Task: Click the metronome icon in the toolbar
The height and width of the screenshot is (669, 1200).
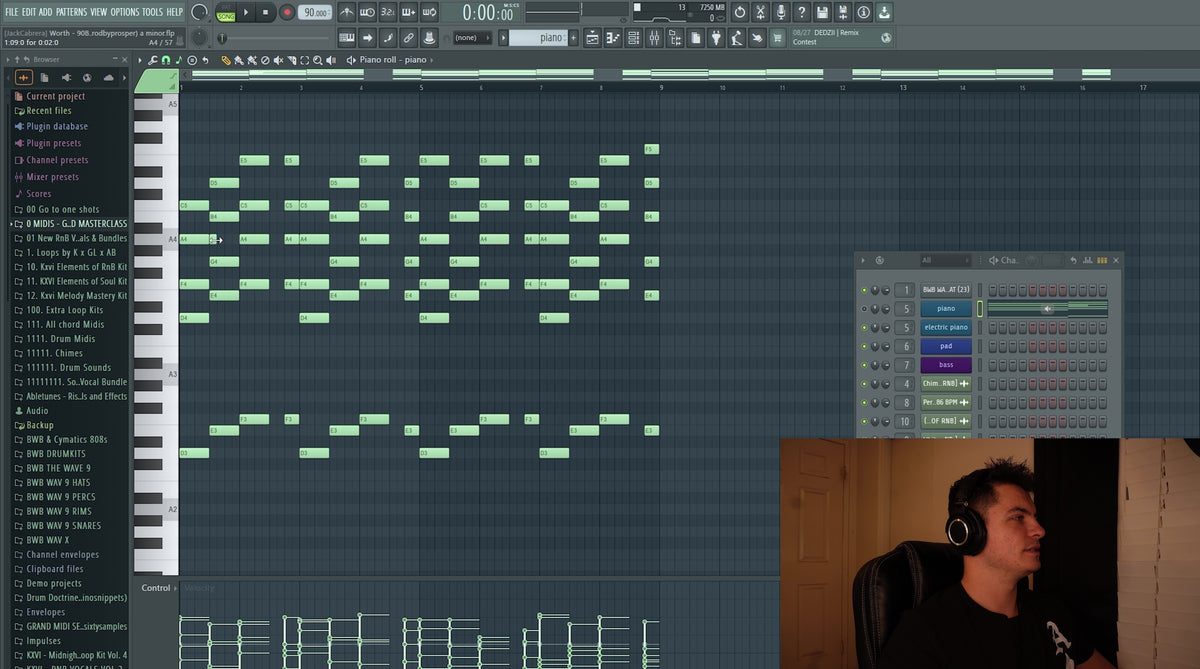Action: 346,13
